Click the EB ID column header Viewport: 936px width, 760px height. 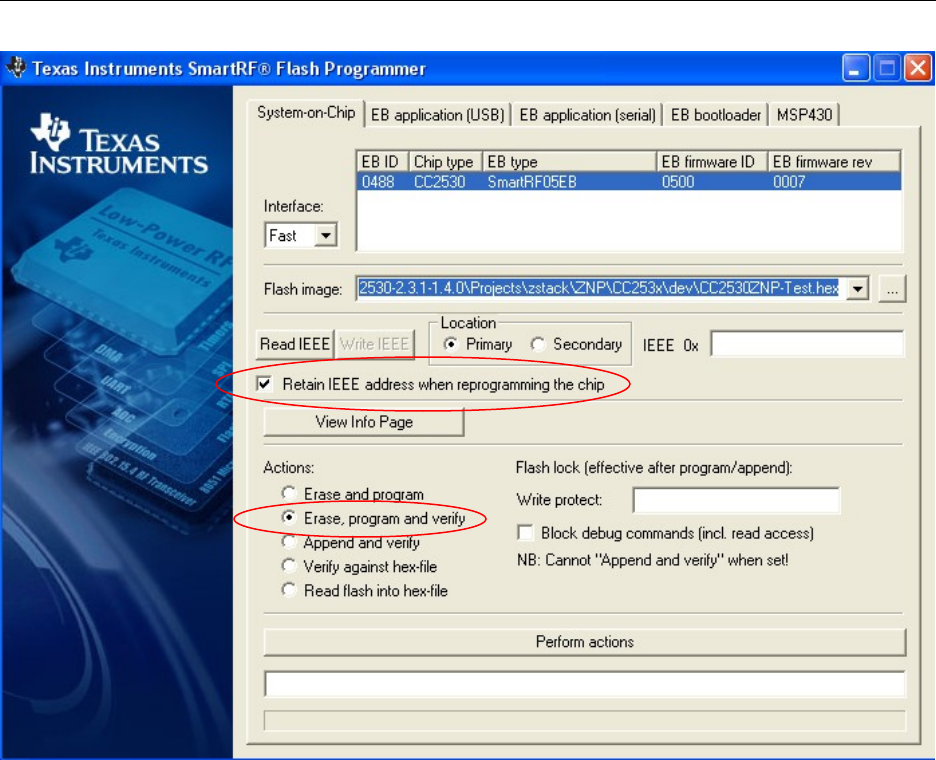(x=382, y=162)
